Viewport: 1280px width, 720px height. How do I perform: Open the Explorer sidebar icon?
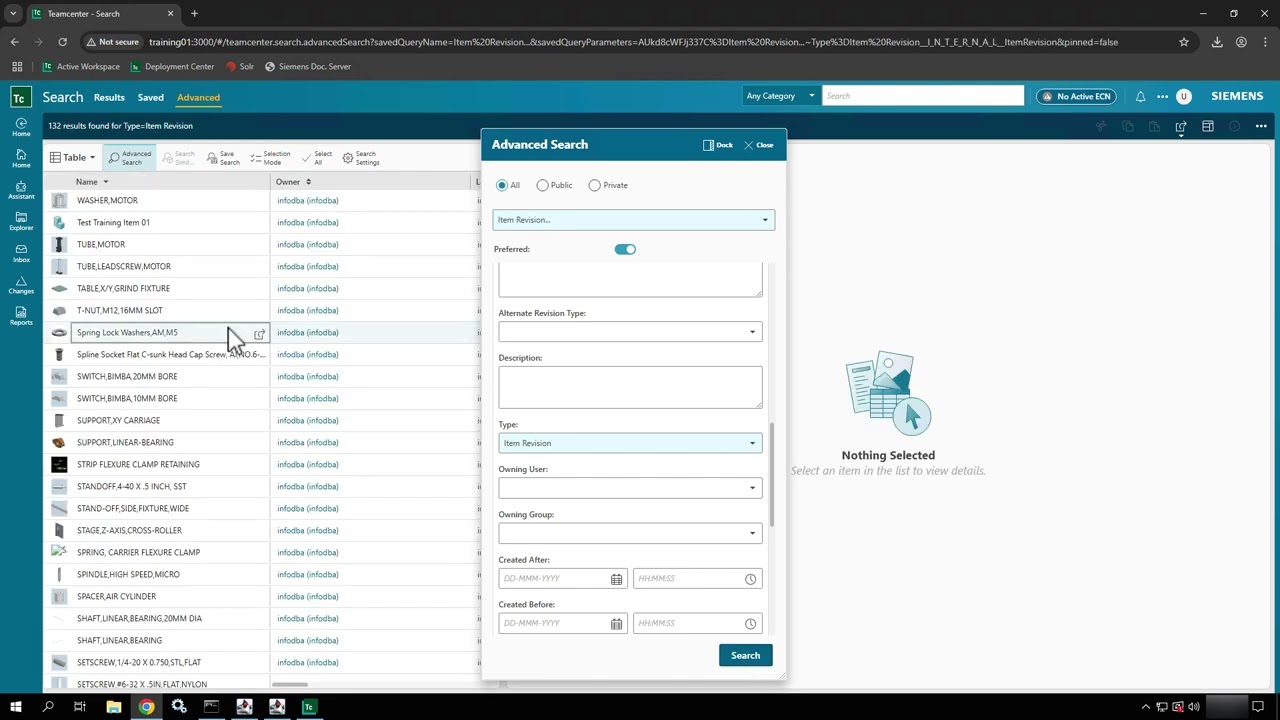pos(21,221)
